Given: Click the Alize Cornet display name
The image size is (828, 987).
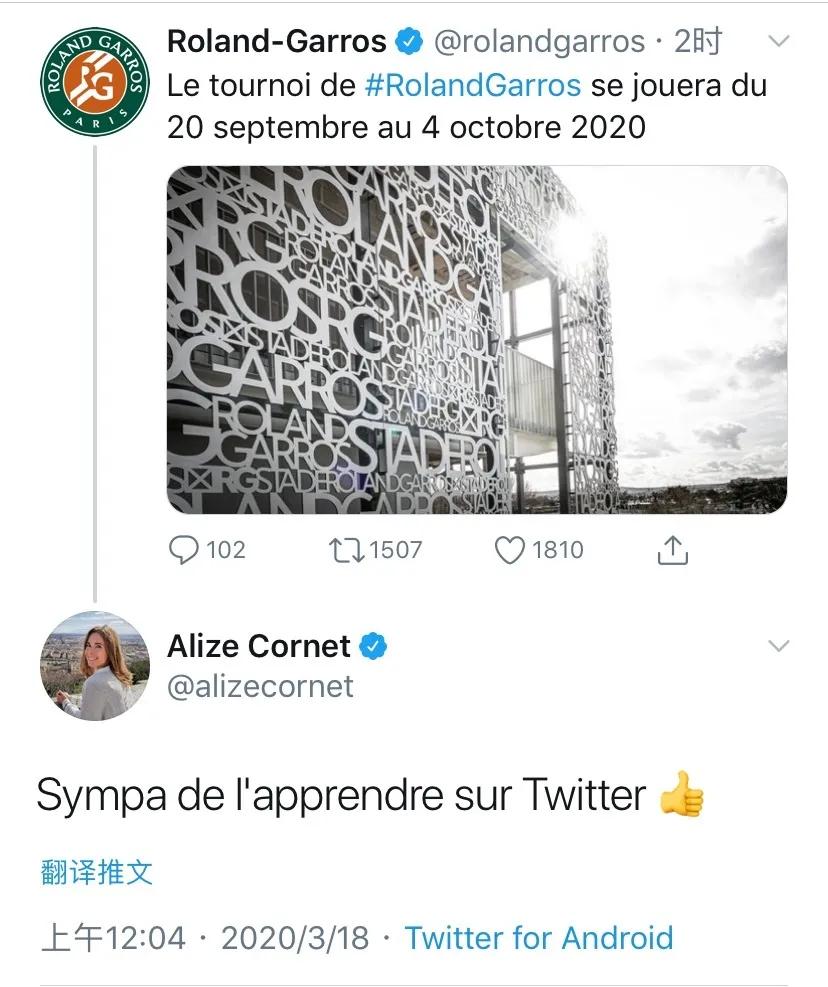Looking at the screenshot, I should tap(258, 646).
